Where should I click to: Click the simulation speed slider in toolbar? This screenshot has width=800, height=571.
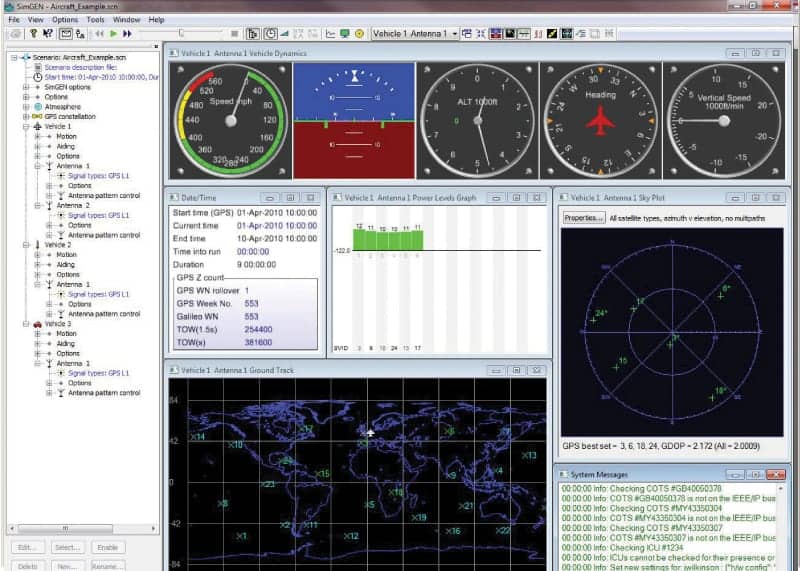pyautogui.click(x=181, y=34)
